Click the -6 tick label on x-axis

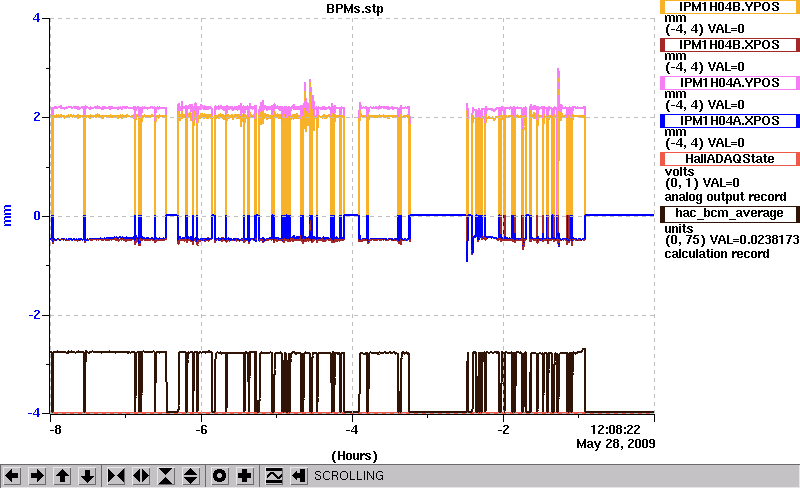(x=202, y=430)
